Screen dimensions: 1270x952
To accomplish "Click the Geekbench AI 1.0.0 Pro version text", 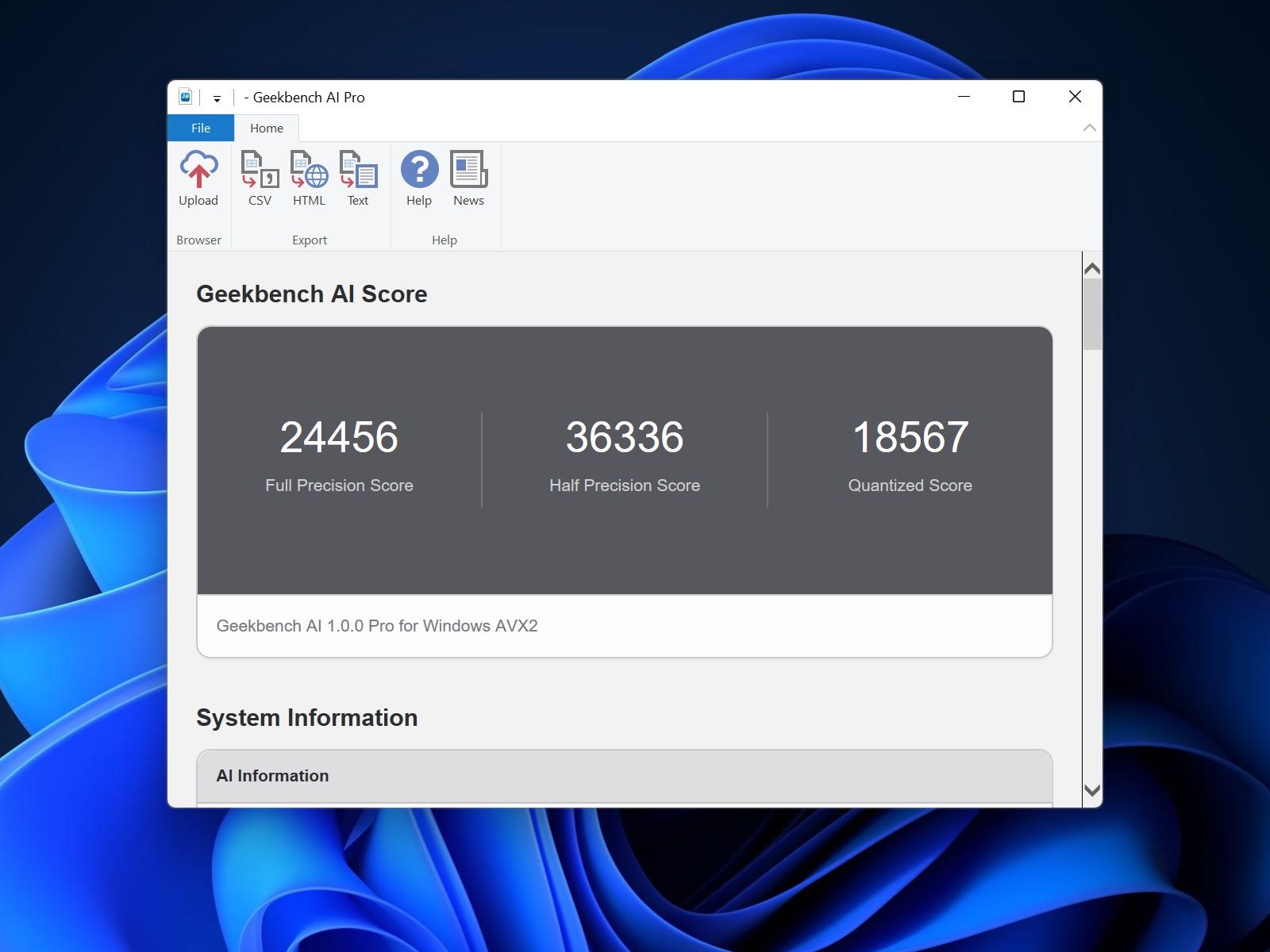I will tap(377, 626).
